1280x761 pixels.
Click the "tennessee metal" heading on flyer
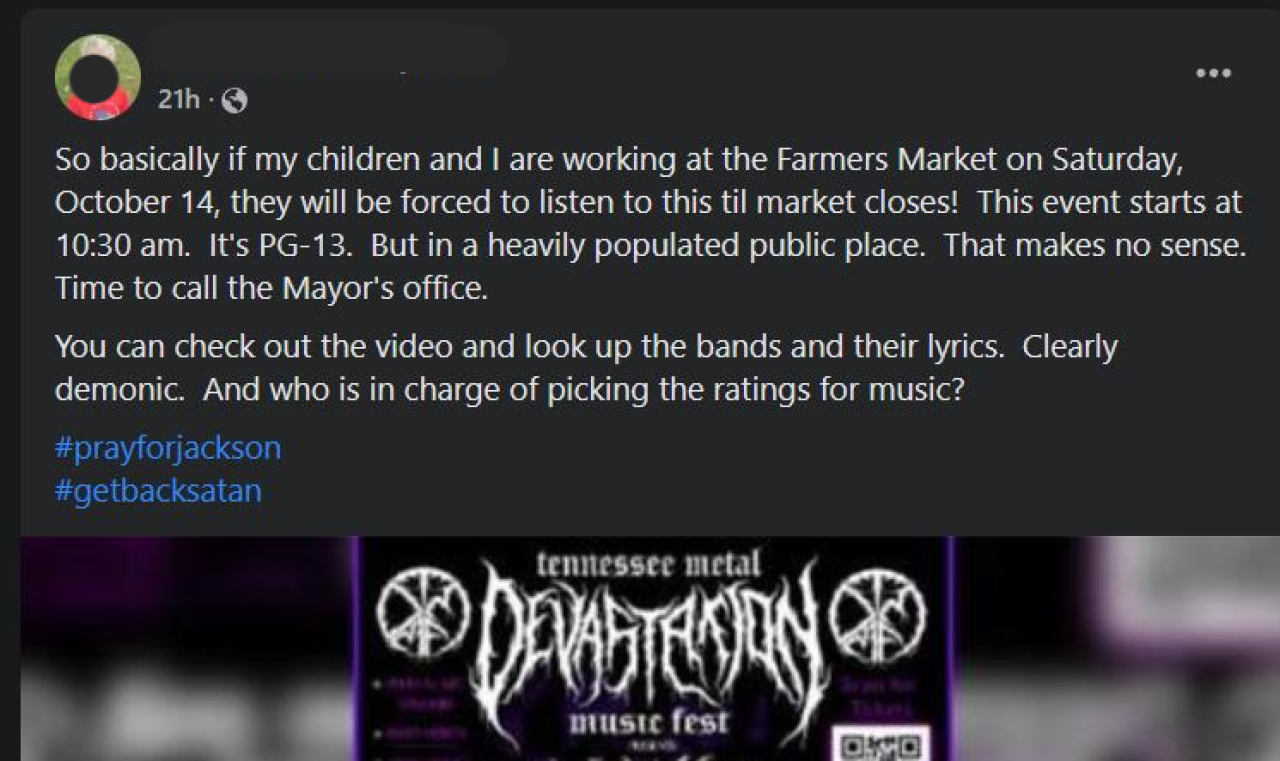coord(650,563)
